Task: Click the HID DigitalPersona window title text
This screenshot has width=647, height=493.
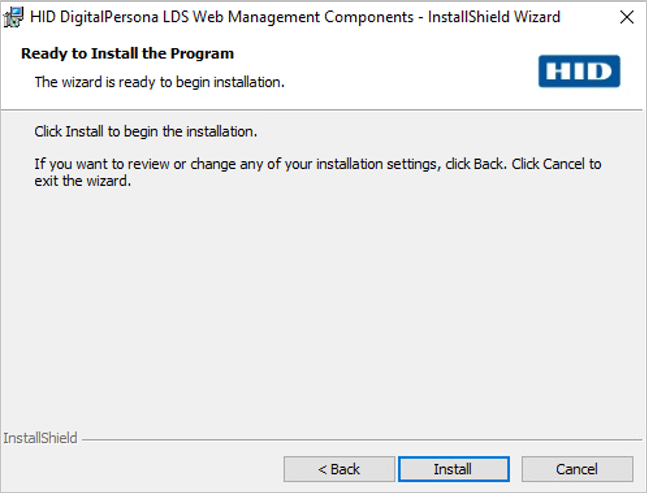Action: pyautogui.click(x=295, y=17)
